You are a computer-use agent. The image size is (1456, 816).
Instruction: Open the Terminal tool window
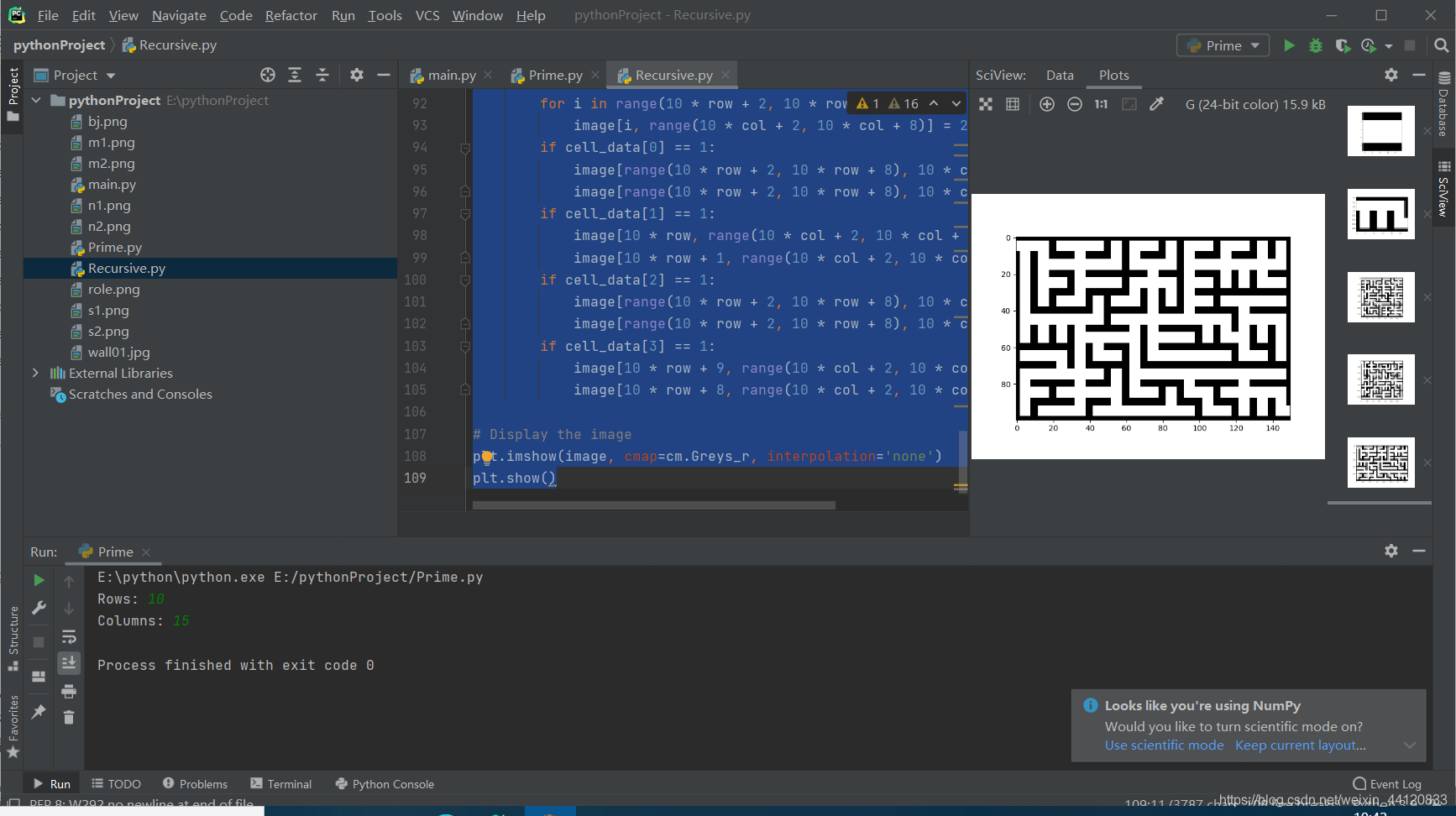coord(281,784)
